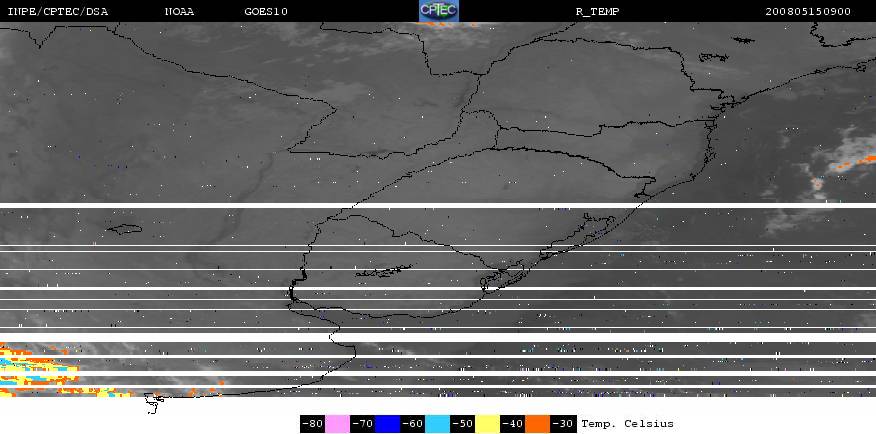Click the -50 legend value
Image resolution: width=876 pixels, height=434 pixels.
pyautogui.click(x=463, y=424)
